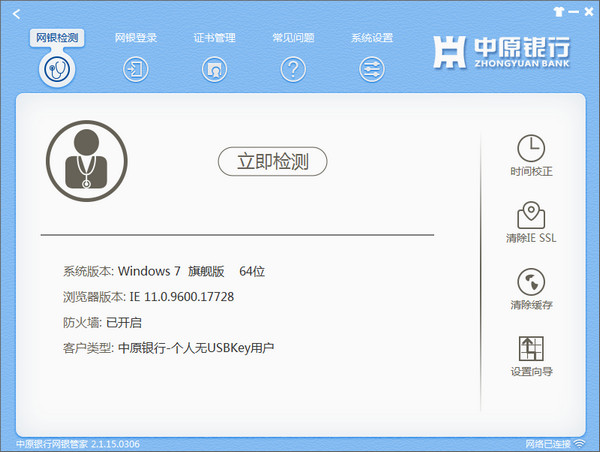Switch to the 常见问题 tab label
Image resolution: width=600 pixels, height=452 pixels.
293,38
